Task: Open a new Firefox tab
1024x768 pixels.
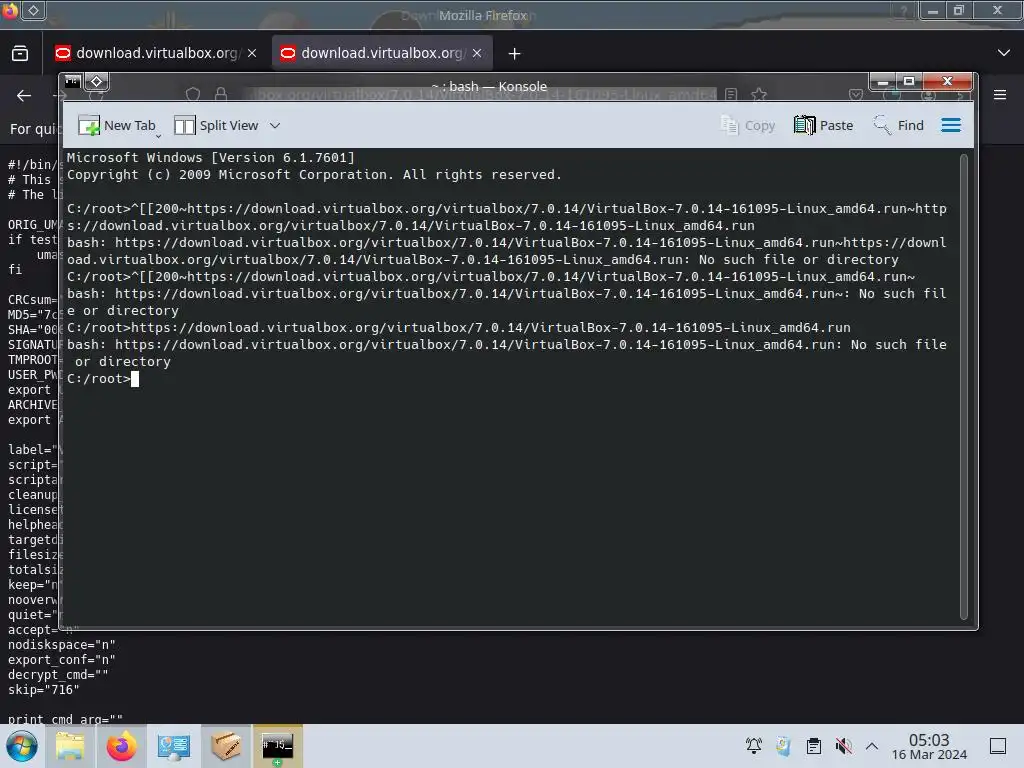Action: 515,54
